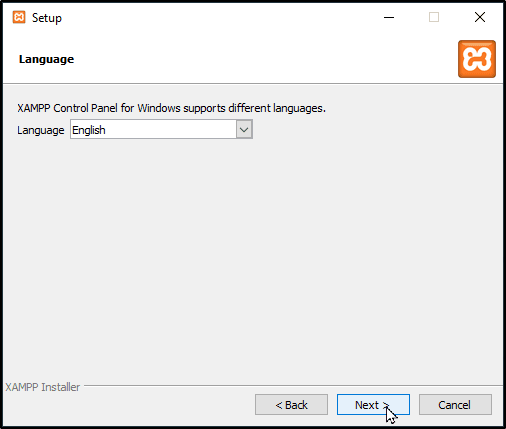Minimize the Setup window
This screenshot has width=506, height=429.
pyautogui.click(x=389, y=17)
